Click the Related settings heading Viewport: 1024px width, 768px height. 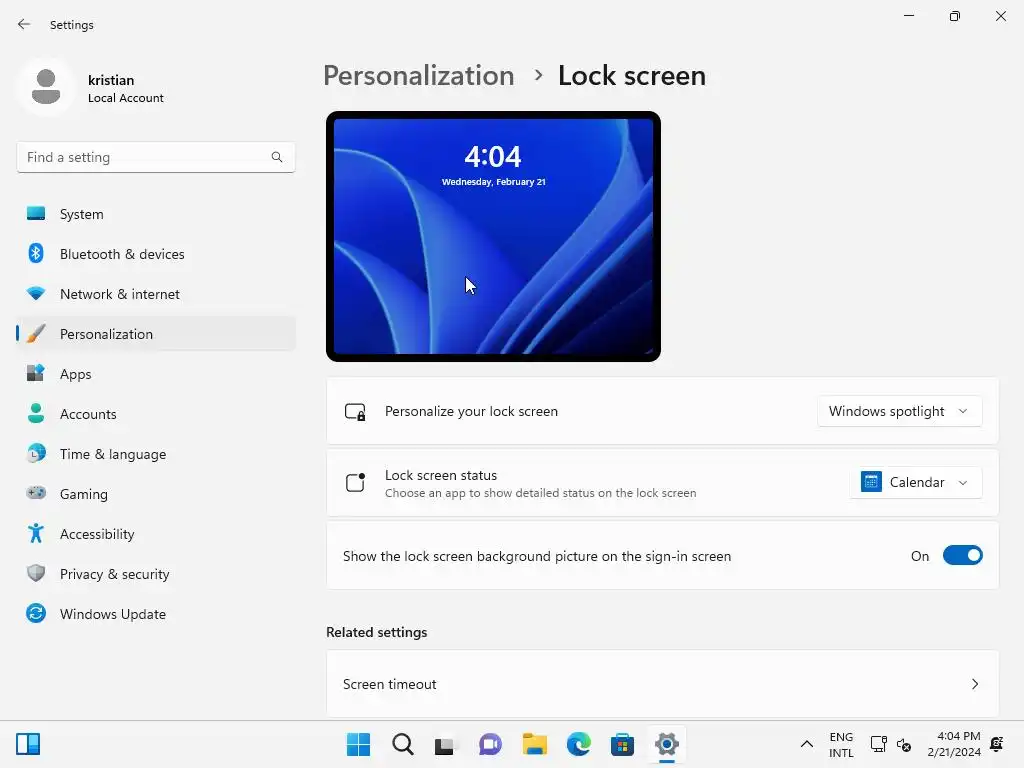376,632
